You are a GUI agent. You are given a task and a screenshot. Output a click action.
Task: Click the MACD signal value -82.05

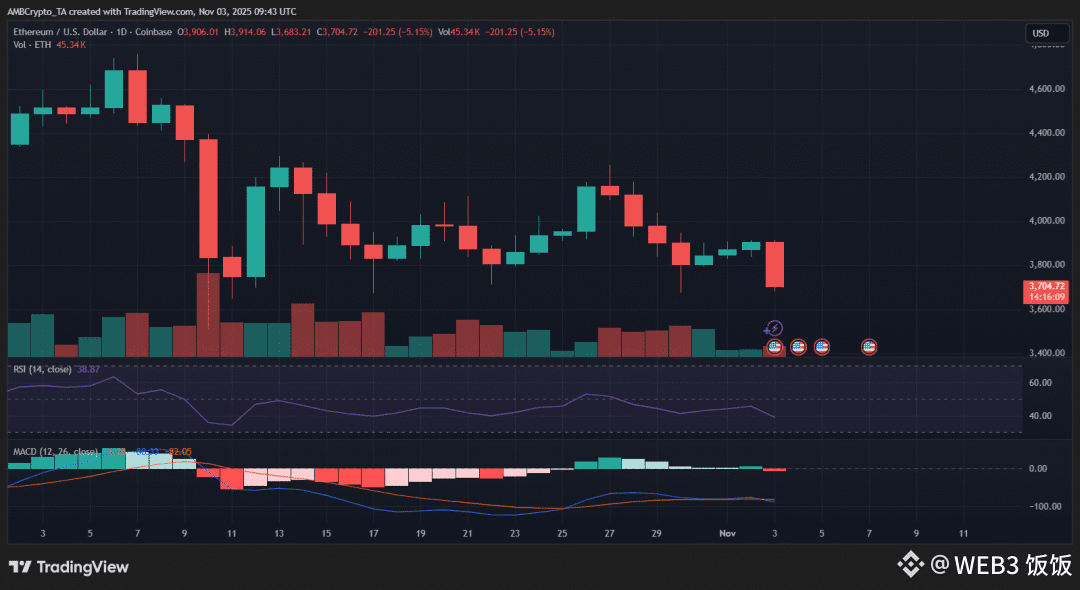(x=180, y=452)
